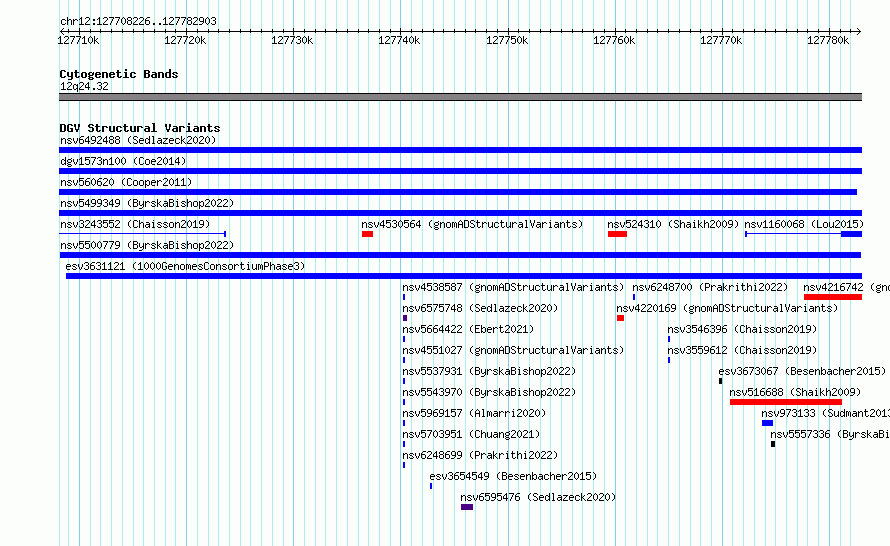Select the blue bar for nsv560620
The height and width of the screenshot is (546, 890).
pos(458,192)
